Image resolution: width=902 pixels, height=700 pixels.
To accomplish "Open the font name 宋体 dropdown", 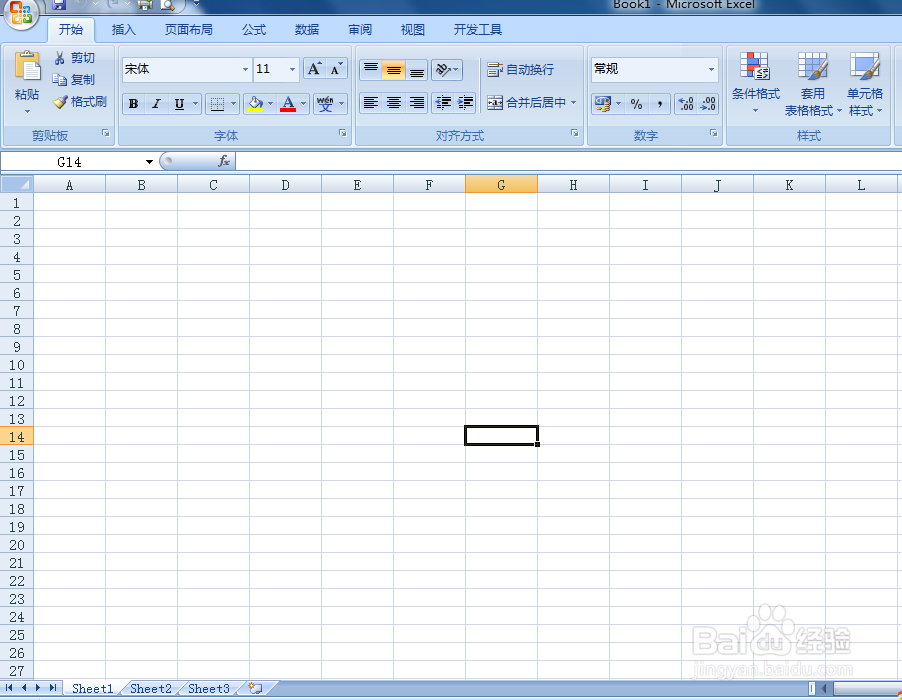I will tap(245, 69).
